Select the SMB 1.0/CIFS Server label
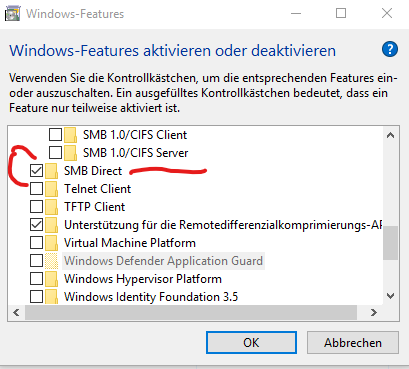Image resolution: width=409 pixels, height=369 pixels. [x=136, y=153]
